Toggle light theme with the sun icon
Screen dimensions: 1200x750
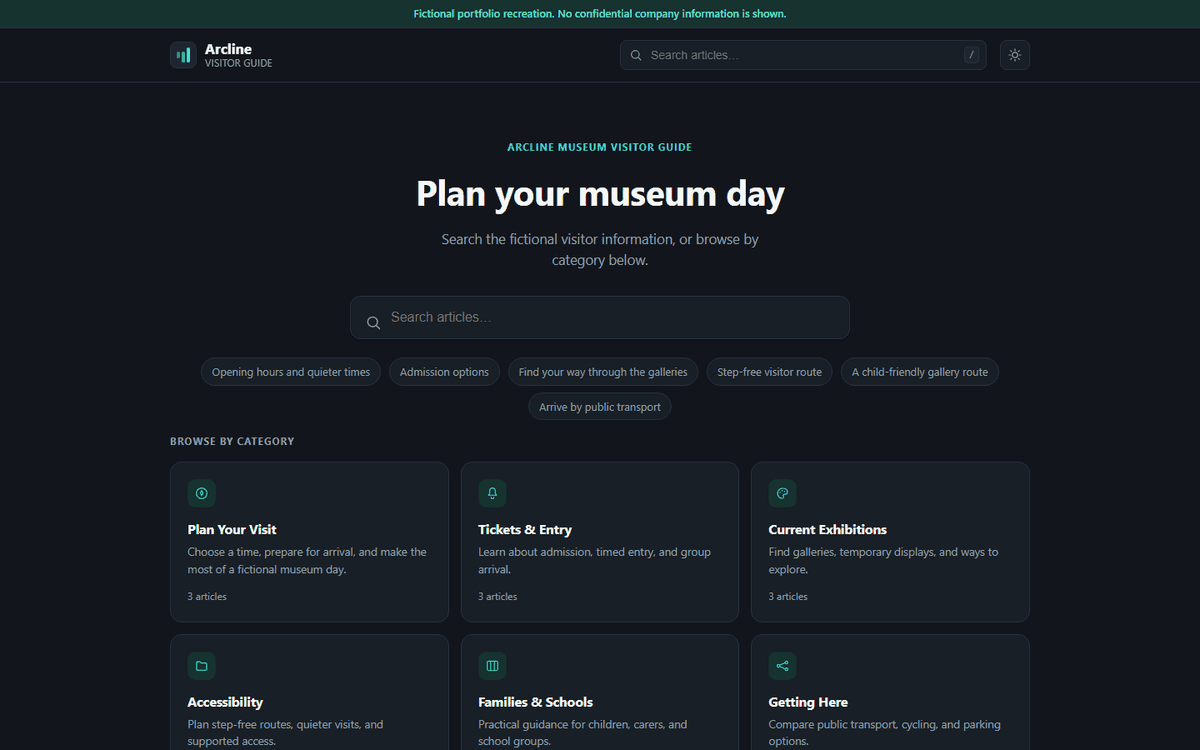point(1015,55)
